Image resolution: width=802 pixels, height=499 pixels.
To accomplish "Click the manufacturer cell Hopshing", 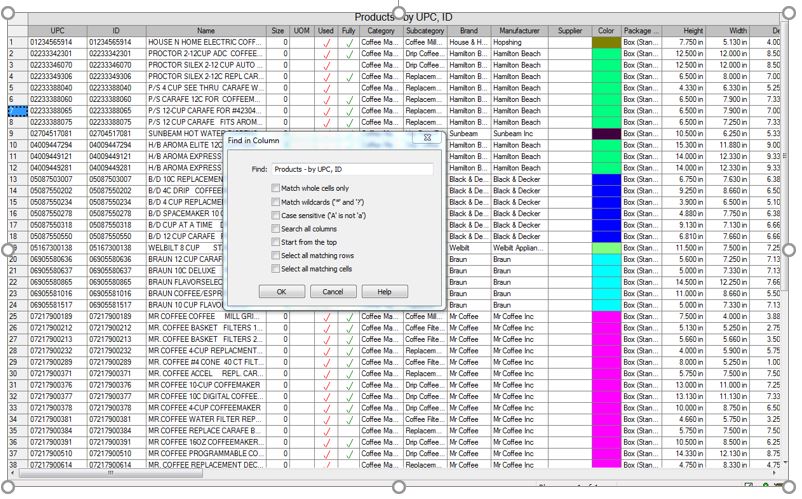I will [520, 42].
